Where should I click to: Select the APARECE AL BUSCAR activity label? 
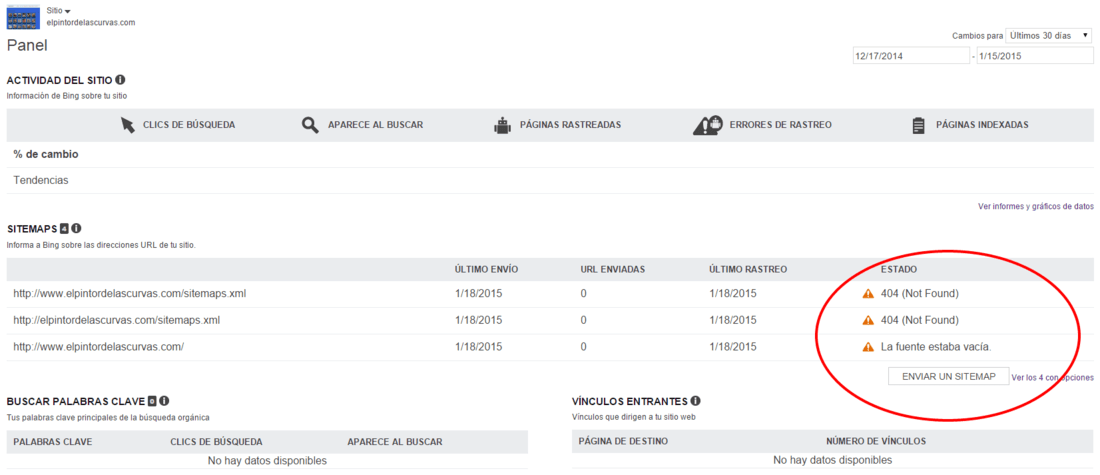375,125
